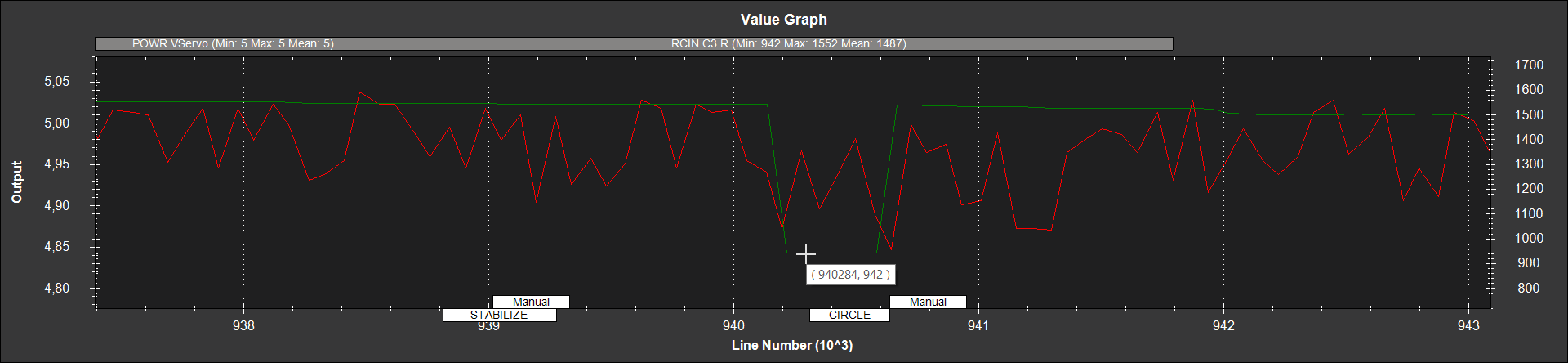Viewport: 1568px width, 363px height.
Task: Click the 4,85 left axis value
Action: coord(57,247)
